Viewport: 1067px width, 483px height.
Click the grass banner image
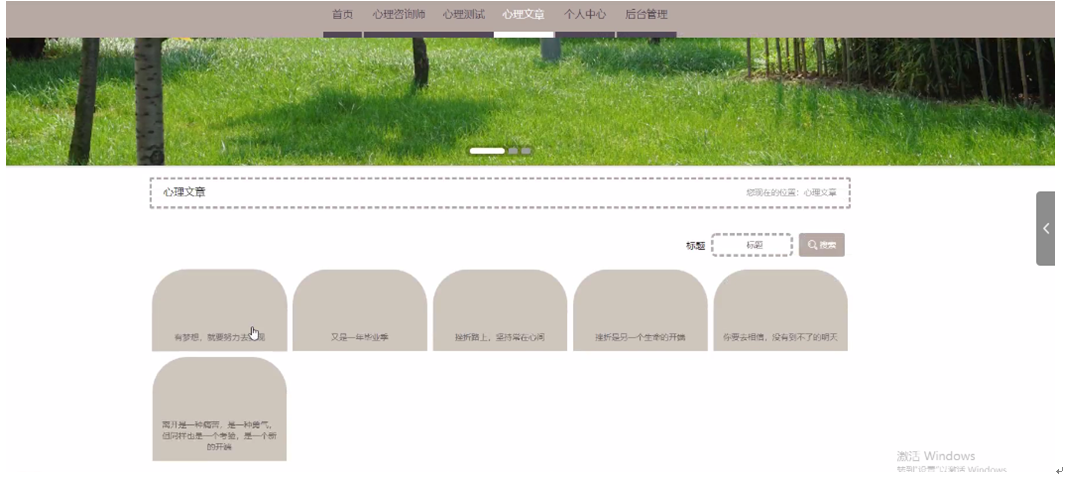[x=531, y=101]
